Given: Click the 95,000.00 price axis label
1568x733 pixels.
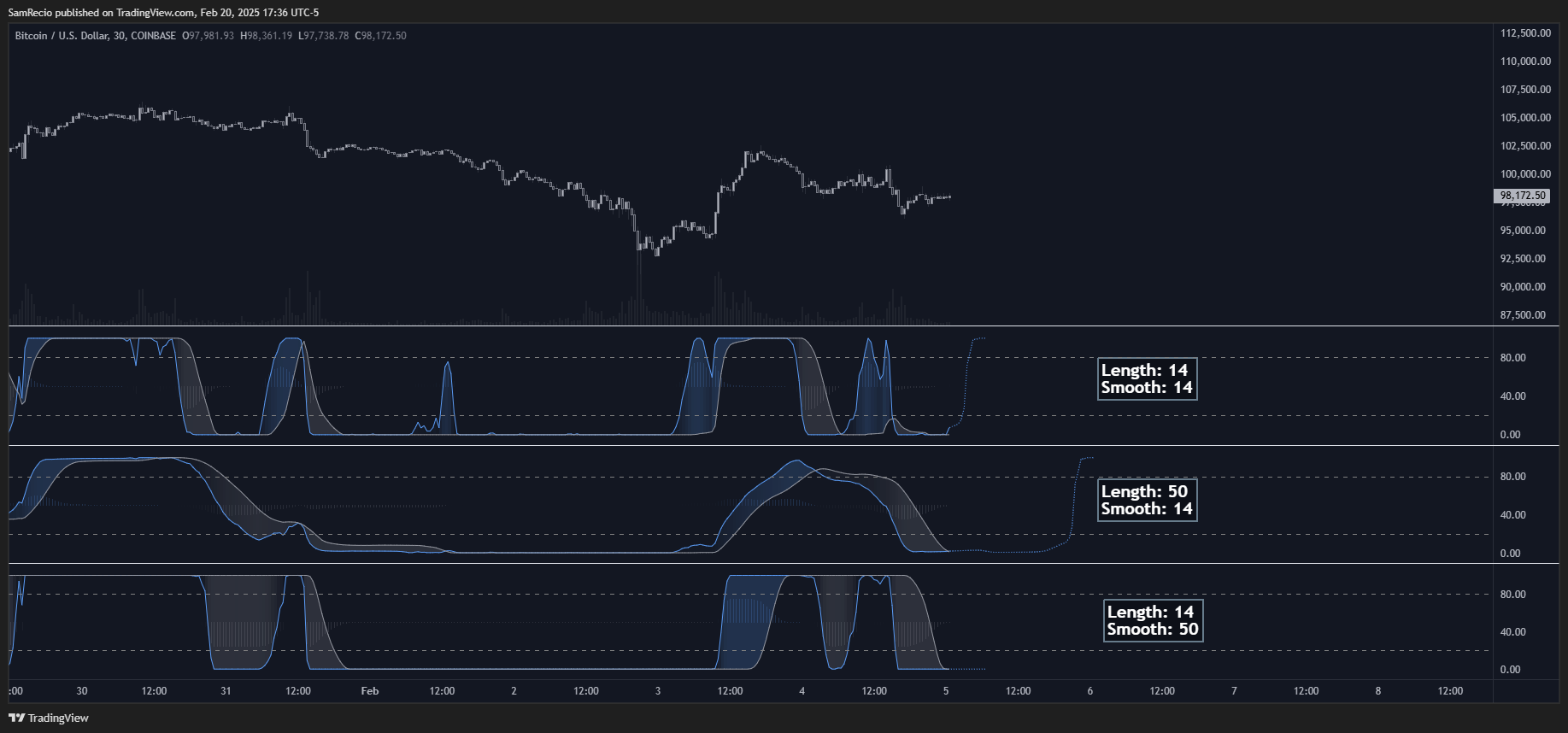Looking at the screenshot, I should pos(1523,231).
